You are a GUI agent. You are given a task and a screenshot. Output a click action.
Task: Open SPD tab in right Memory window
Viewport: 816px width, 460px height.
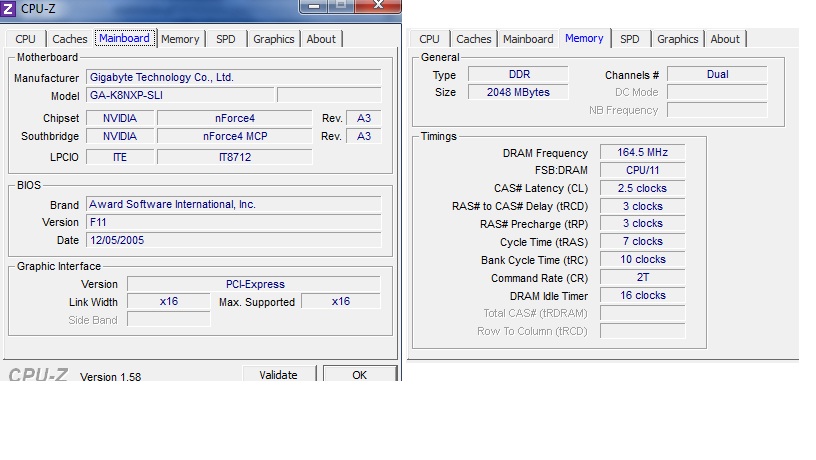pos(630,39)
